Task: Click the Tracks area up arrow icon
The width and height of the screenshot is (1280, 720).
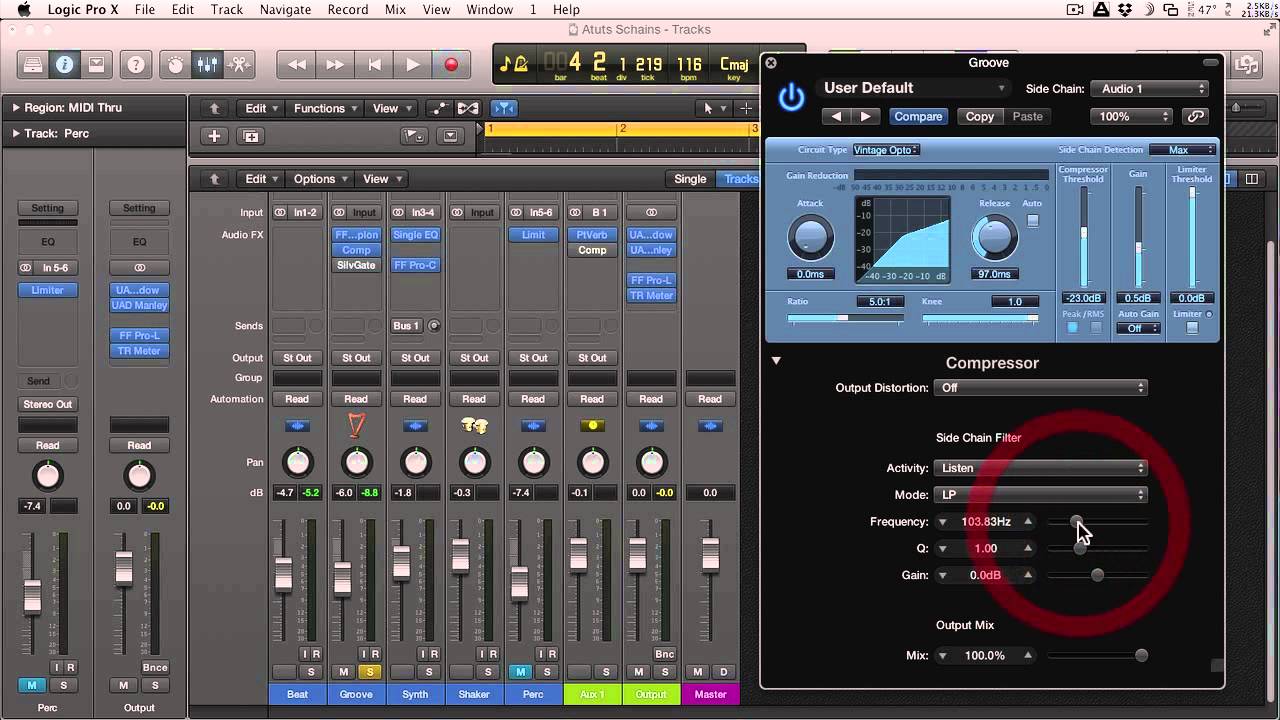Action: (214, 108)
